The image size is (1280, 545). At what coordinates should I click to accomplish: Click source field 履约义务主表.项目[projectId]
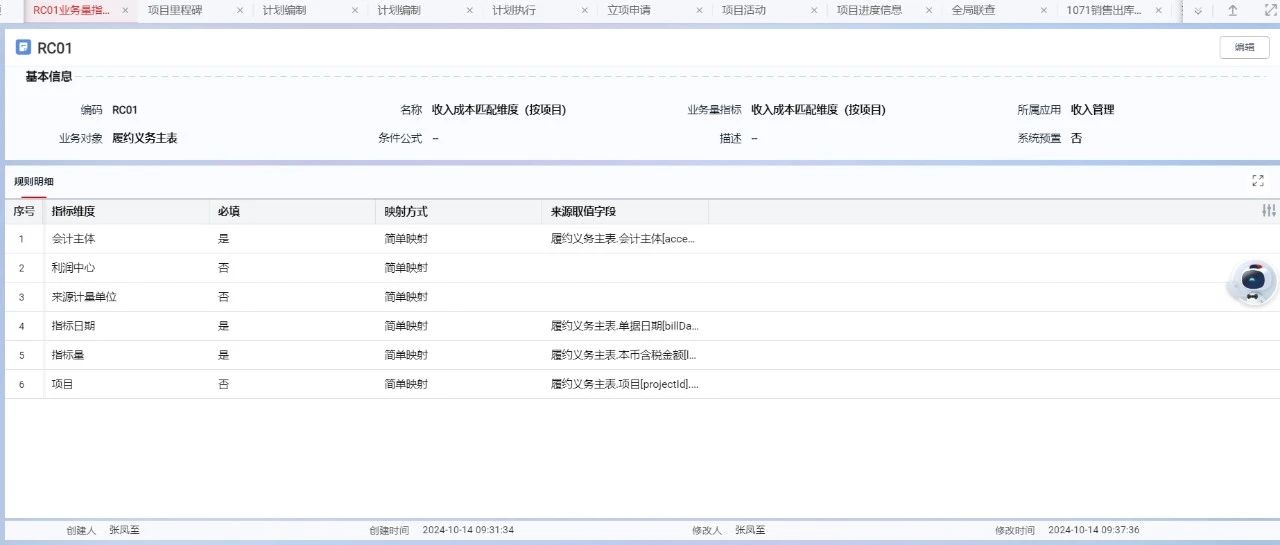click(x=625, y=384)
